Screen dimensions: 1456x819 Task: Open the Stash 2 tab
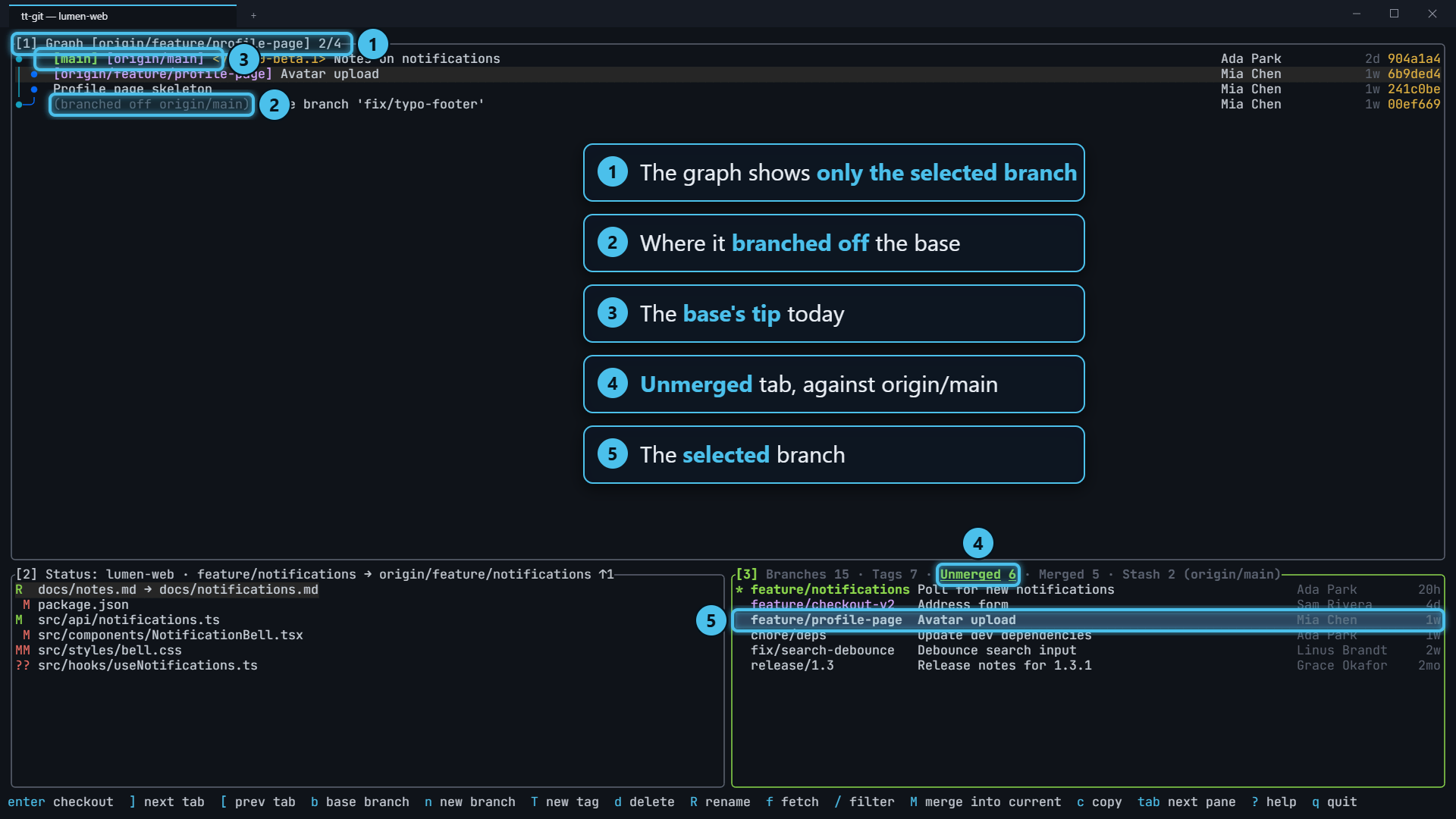1148,574
